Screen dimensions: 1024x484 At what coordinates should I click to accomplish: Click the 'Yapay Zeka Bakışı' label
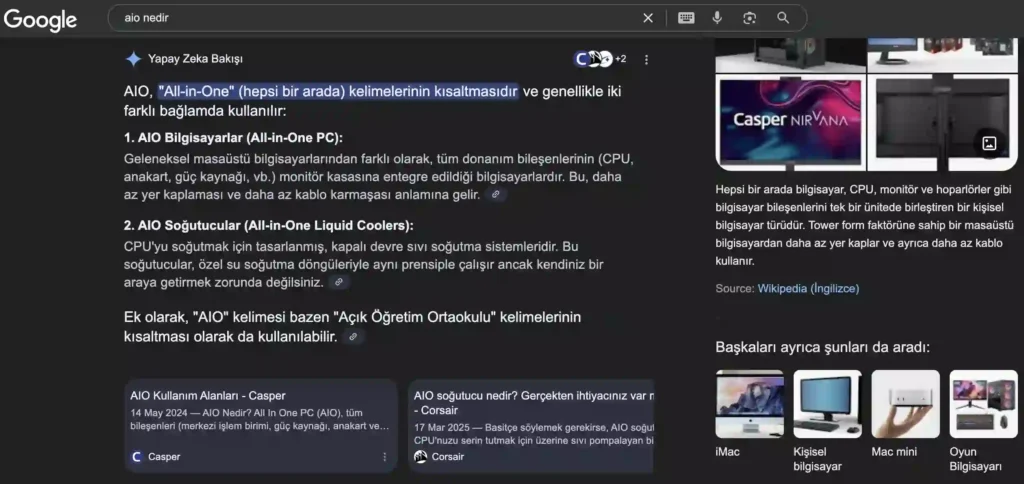pos(195,59)
